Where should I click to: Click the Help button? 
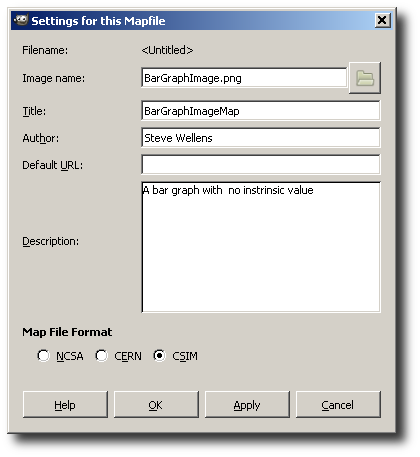click(65, 405)
